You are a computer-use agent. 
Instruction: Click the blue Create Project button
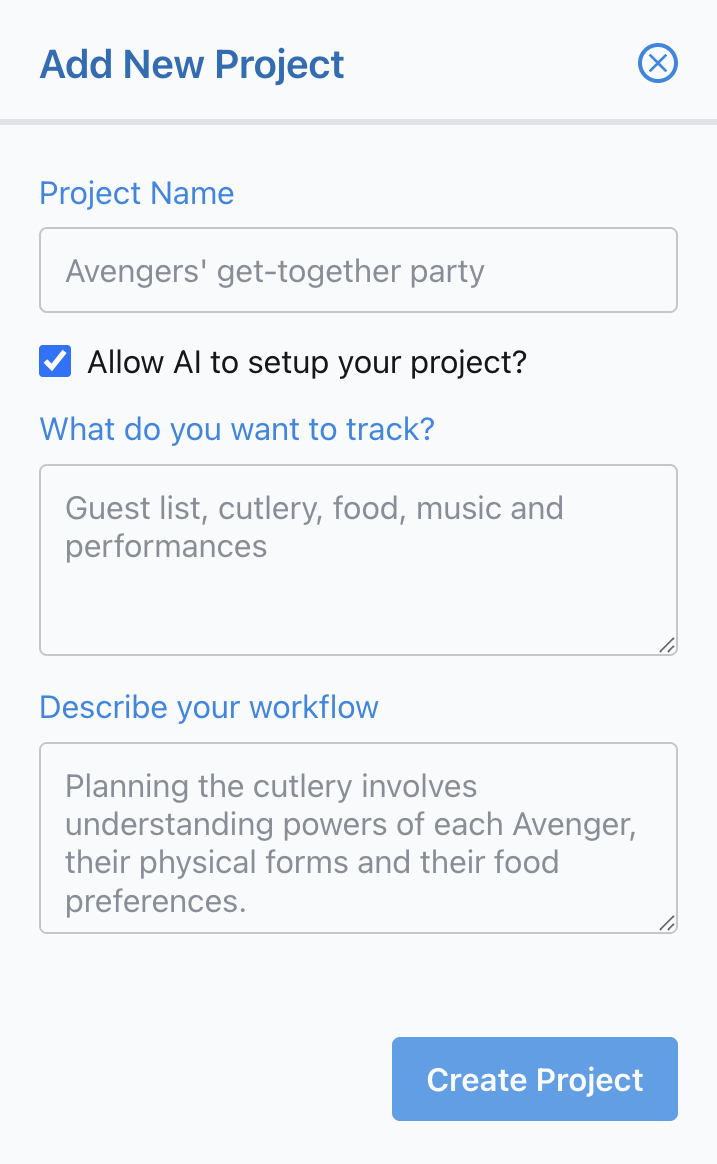[534, 1079]
